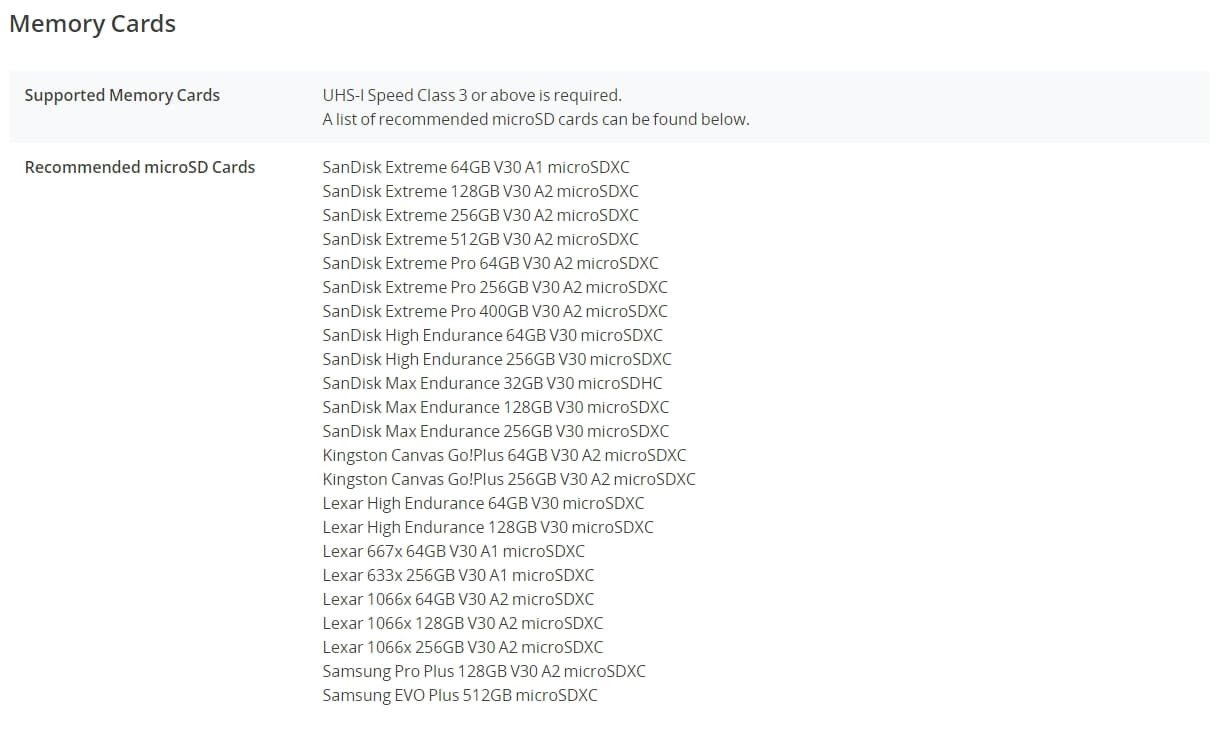1224x733 pixels.
Task: Select SanDisk Extreme 128GB V30 A2 microSDXC
Action: (x=481, y=191)
